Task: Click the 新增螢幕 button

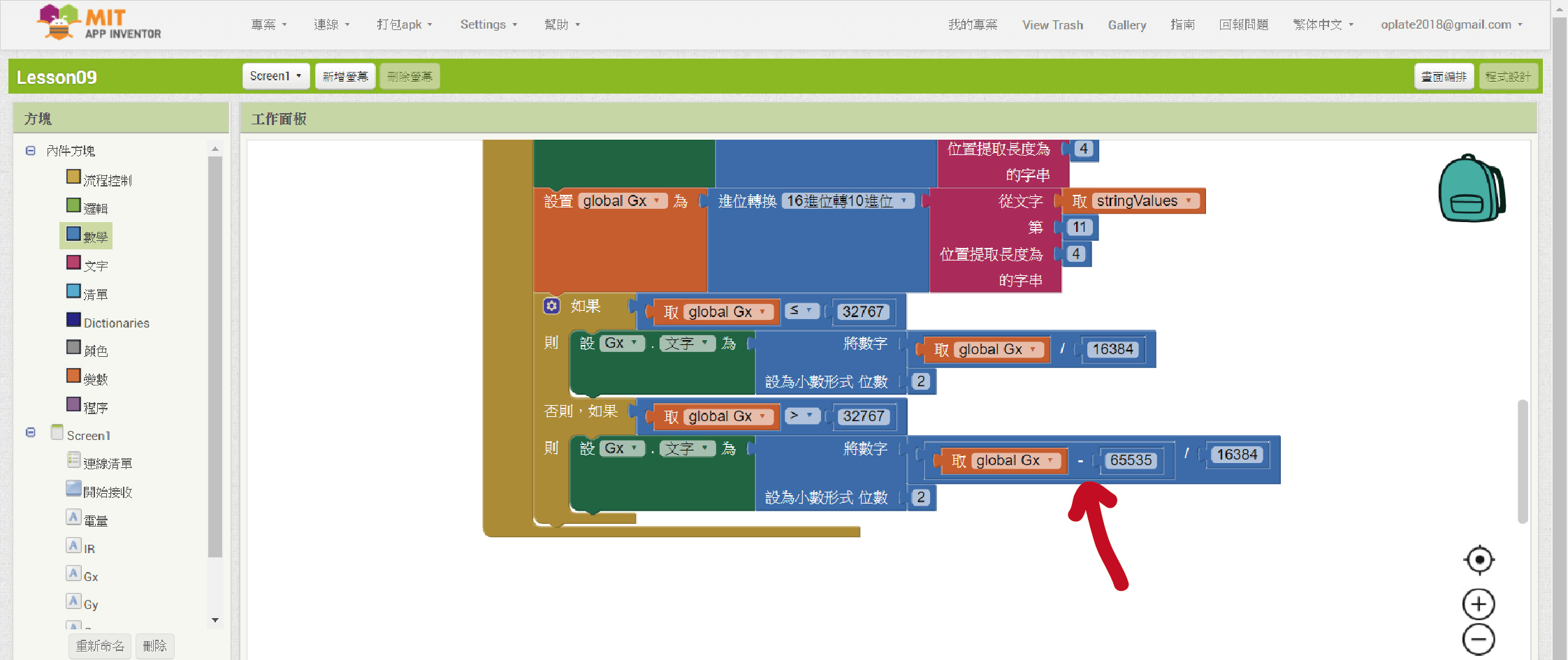Action: point(345,76)
